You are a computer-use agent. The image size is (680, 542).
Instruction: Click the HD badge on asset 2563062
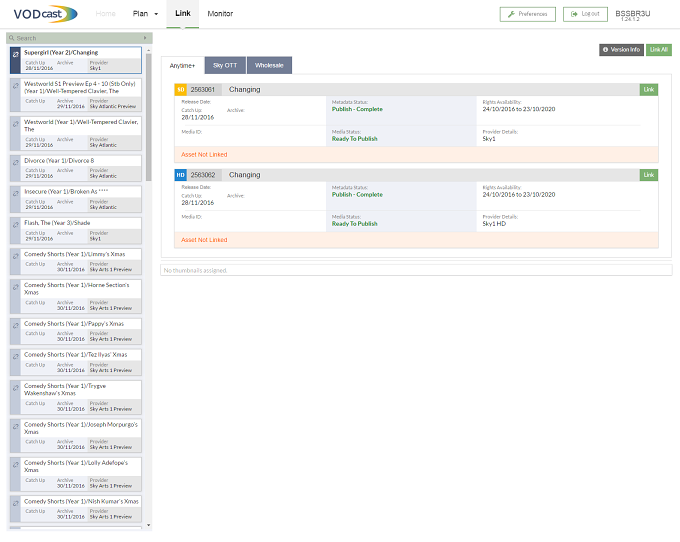tap(180, 175)
